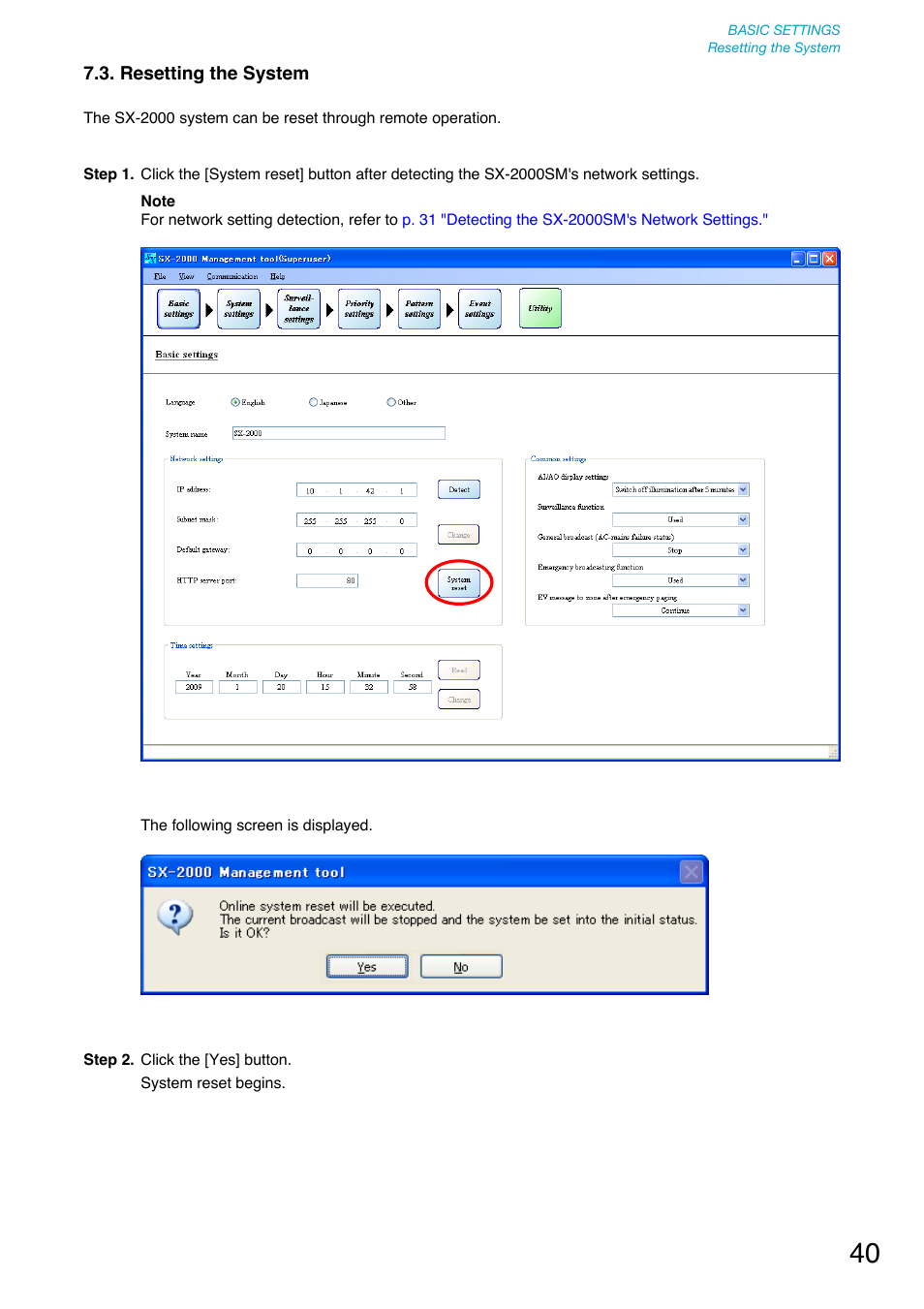Image resolution: width=924 pixels, height=1309 pixels.
Task: Select the Japanese language radio button
Action: pos(313,402)
